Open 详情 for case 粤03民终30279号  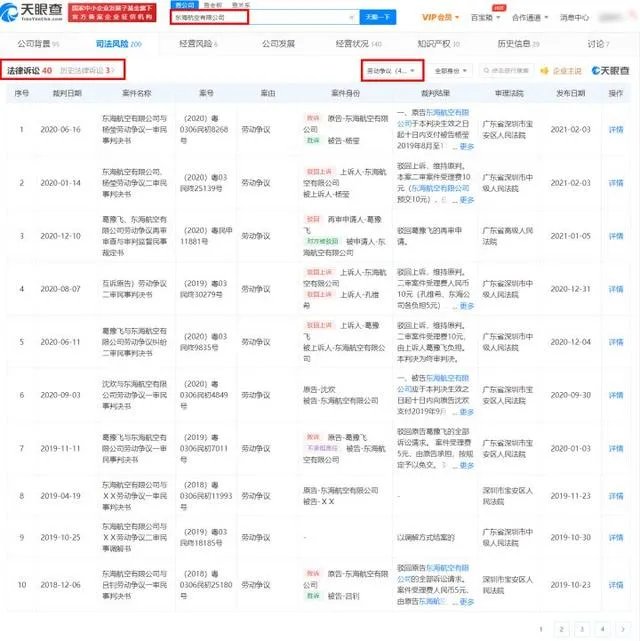click(616, 289)
